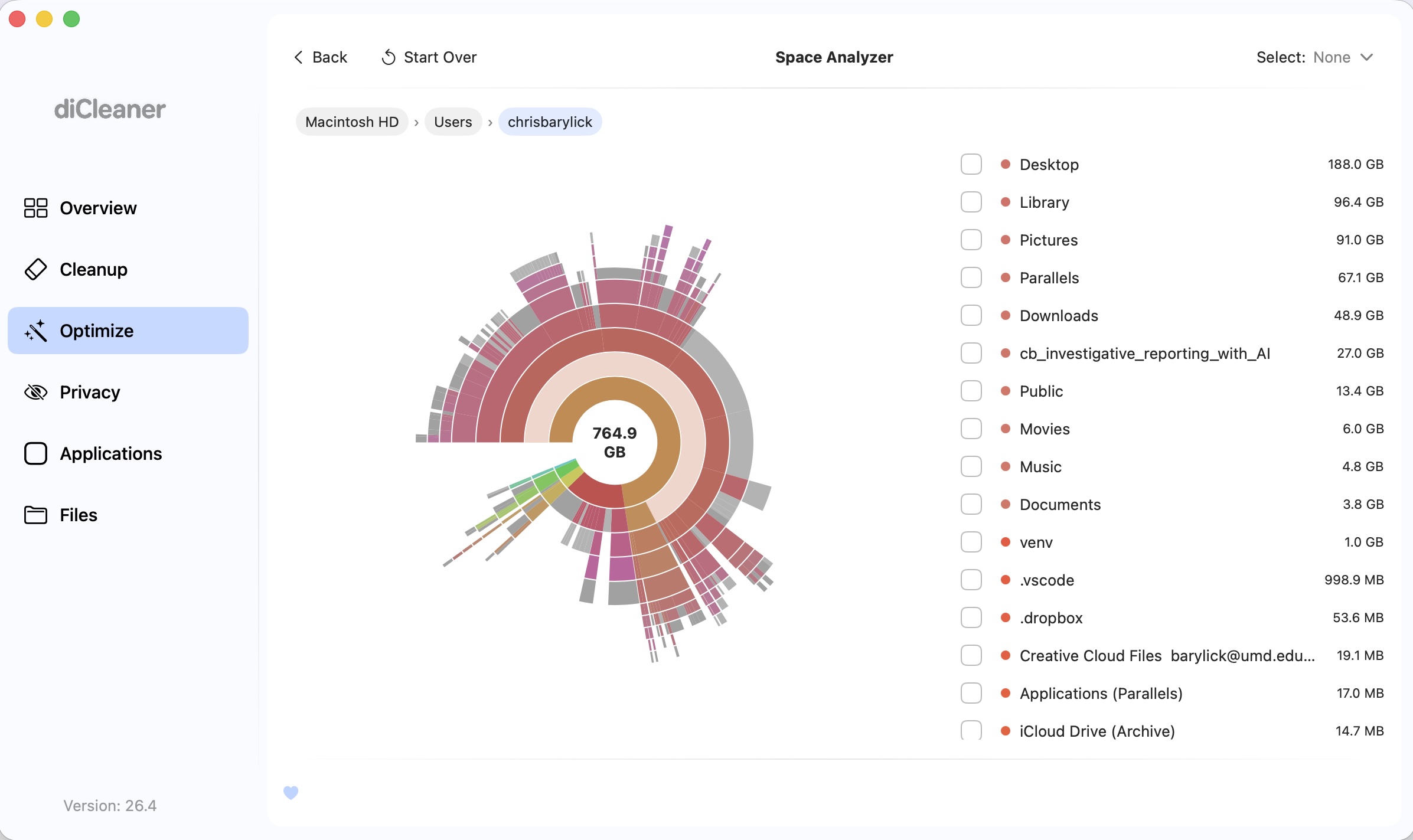Screen dimensions: 1413x840
Task: Open the Movies folder row
Action: coord(1172,429)
